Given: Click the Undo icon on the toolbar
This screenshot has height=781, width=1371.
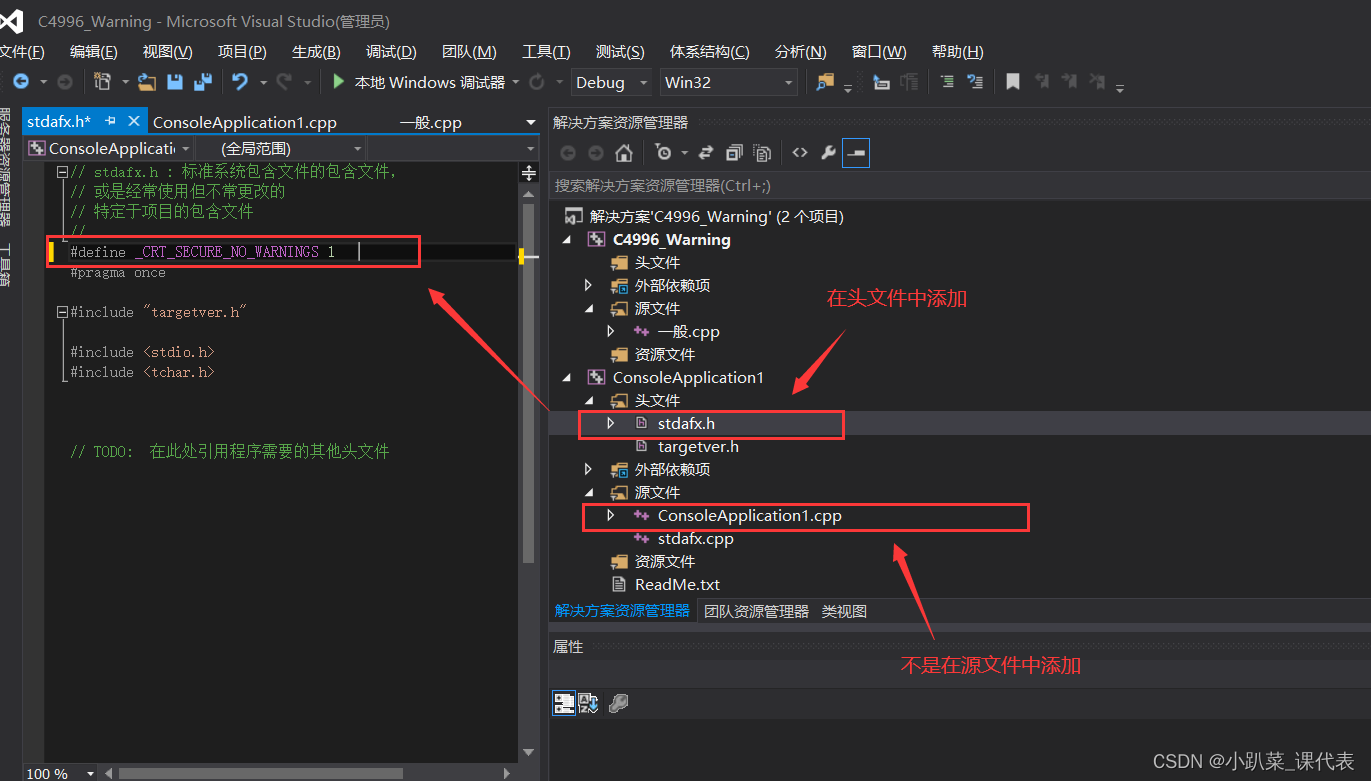Looking at the screenshot, I should tap(240, 82).
